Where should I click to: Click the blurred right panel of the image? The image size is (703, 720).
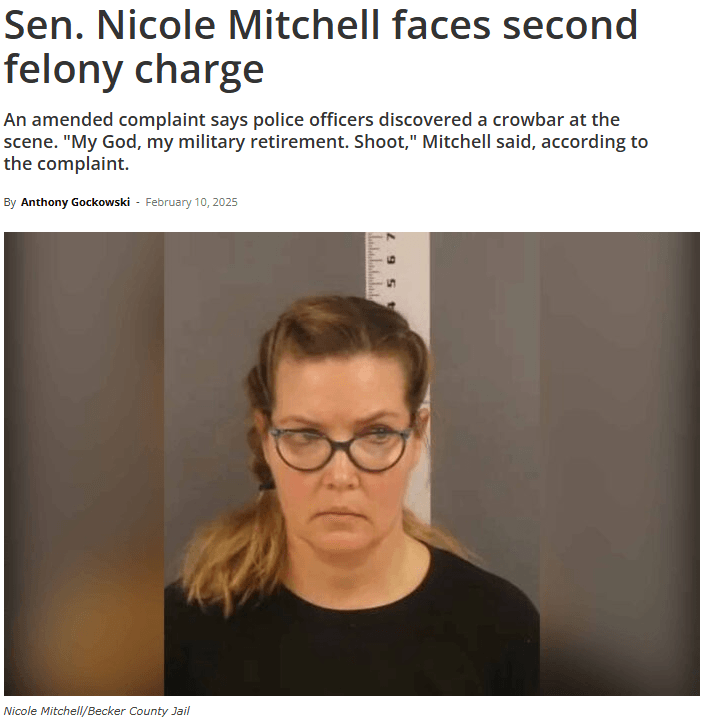(619, 464)
